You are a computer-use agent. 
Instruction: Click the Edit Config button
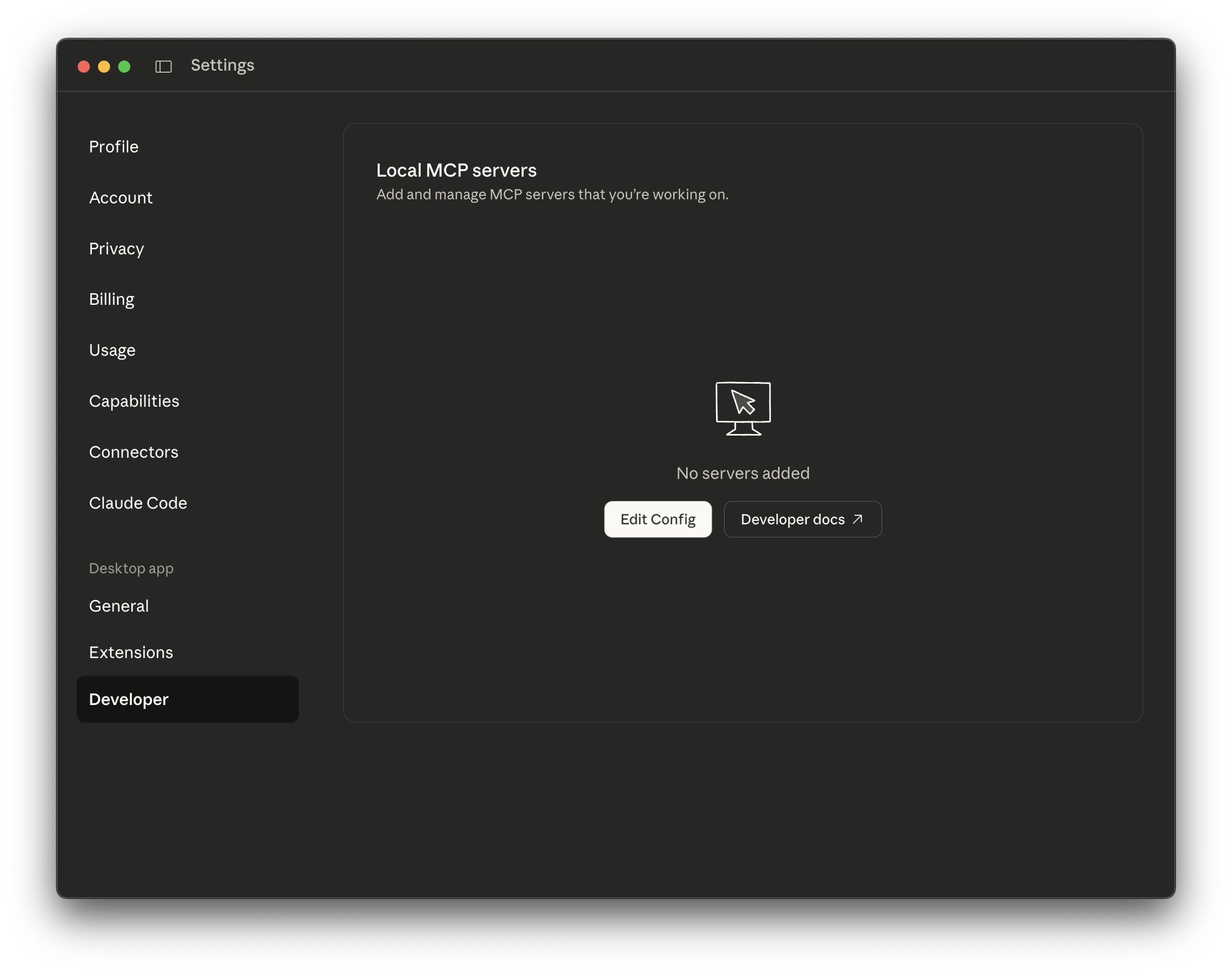pos(657,519)
